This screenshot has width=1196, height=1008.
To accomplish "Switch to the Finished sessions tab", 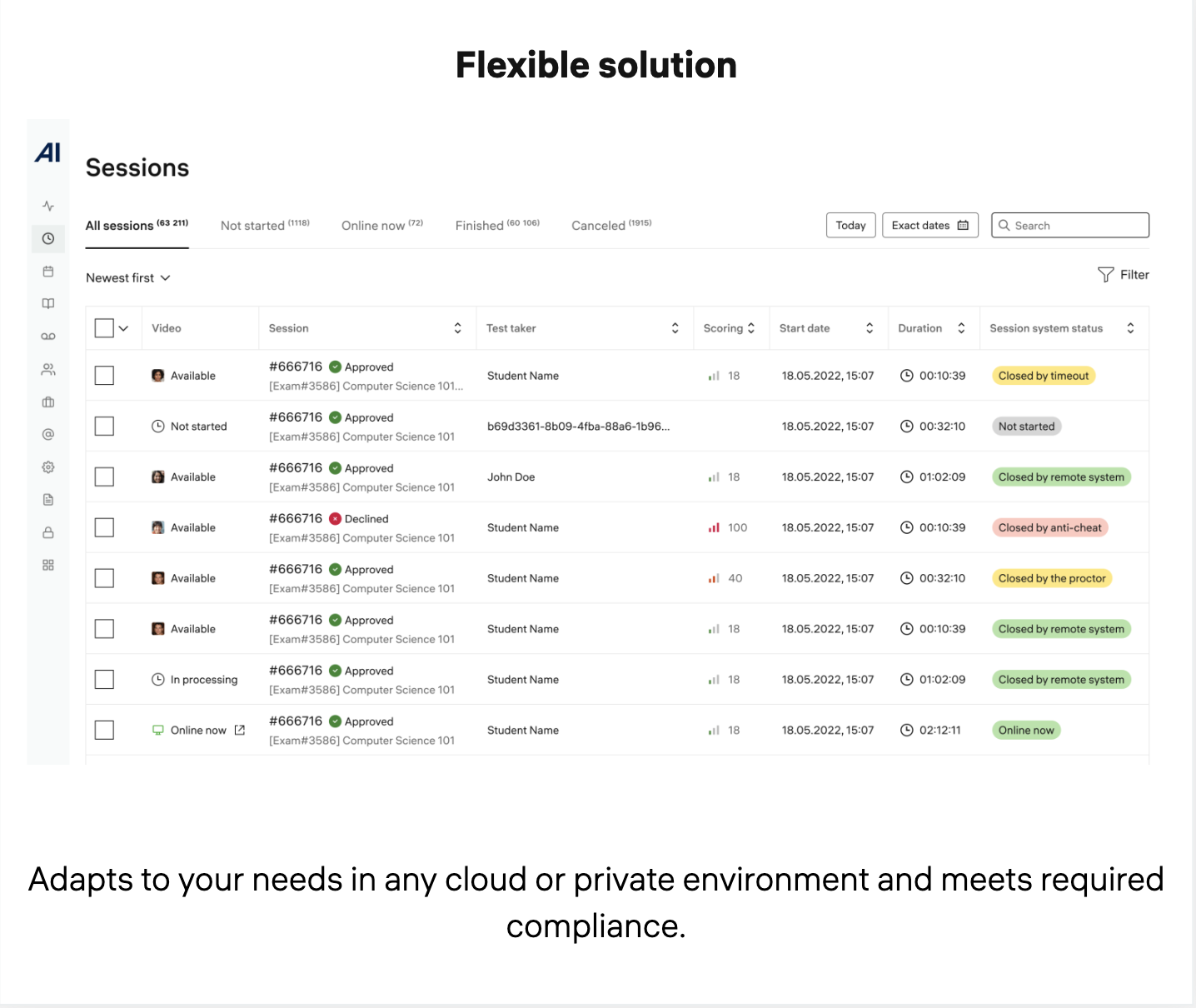I will 496,225.
